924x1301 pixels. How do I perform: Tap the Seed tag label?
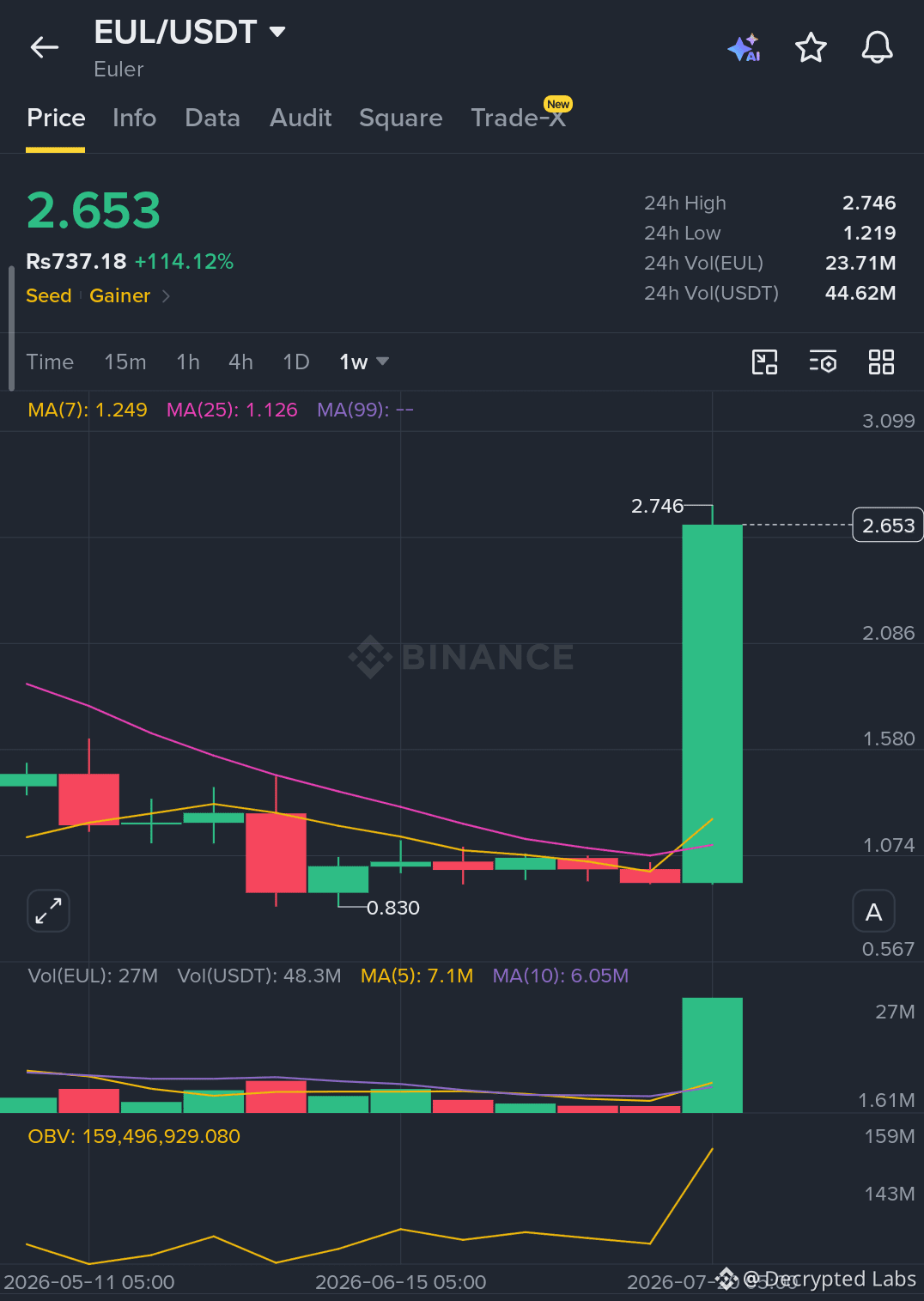point(49,296)
